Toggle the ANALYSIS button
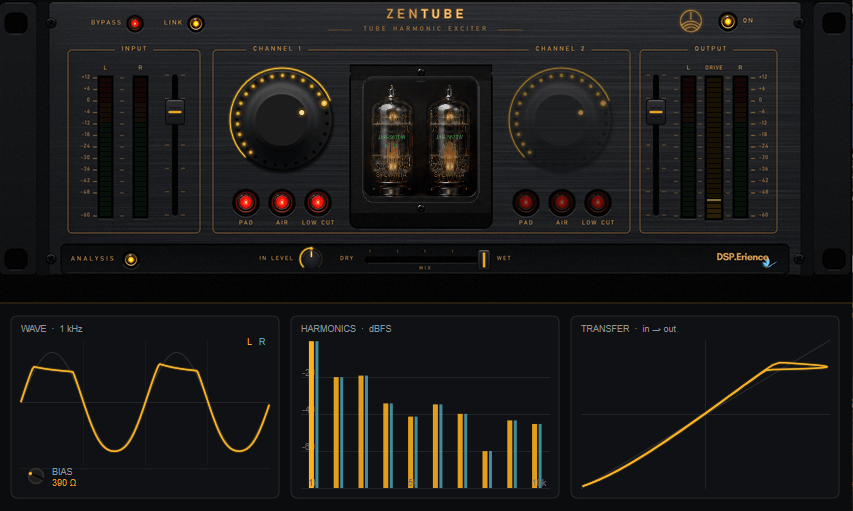The width and height of the screenshot is (853, 511). [131, 260]
